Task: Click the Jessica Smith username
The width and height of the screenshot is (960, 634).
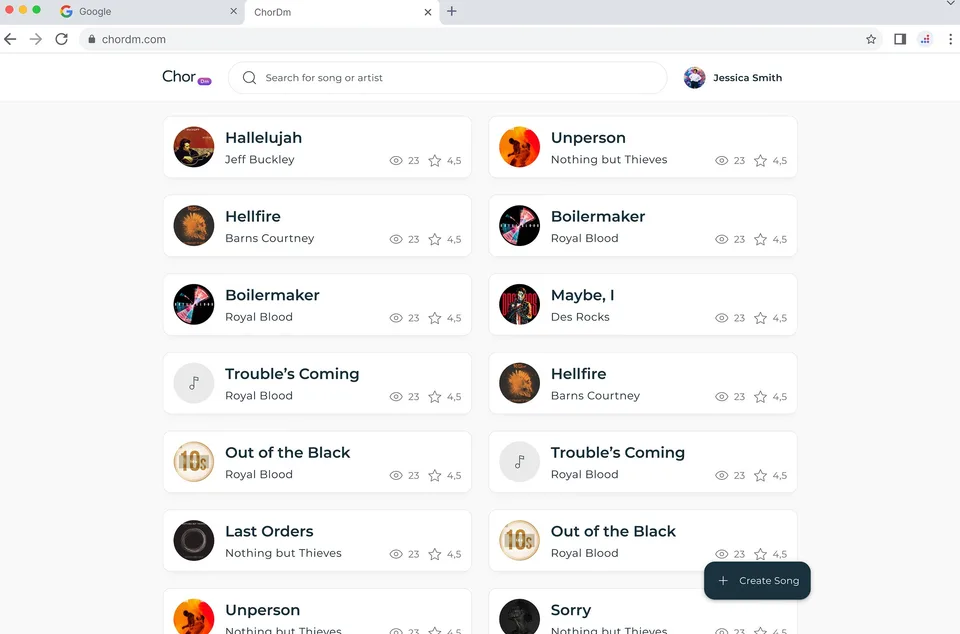Action: point(748,78)
